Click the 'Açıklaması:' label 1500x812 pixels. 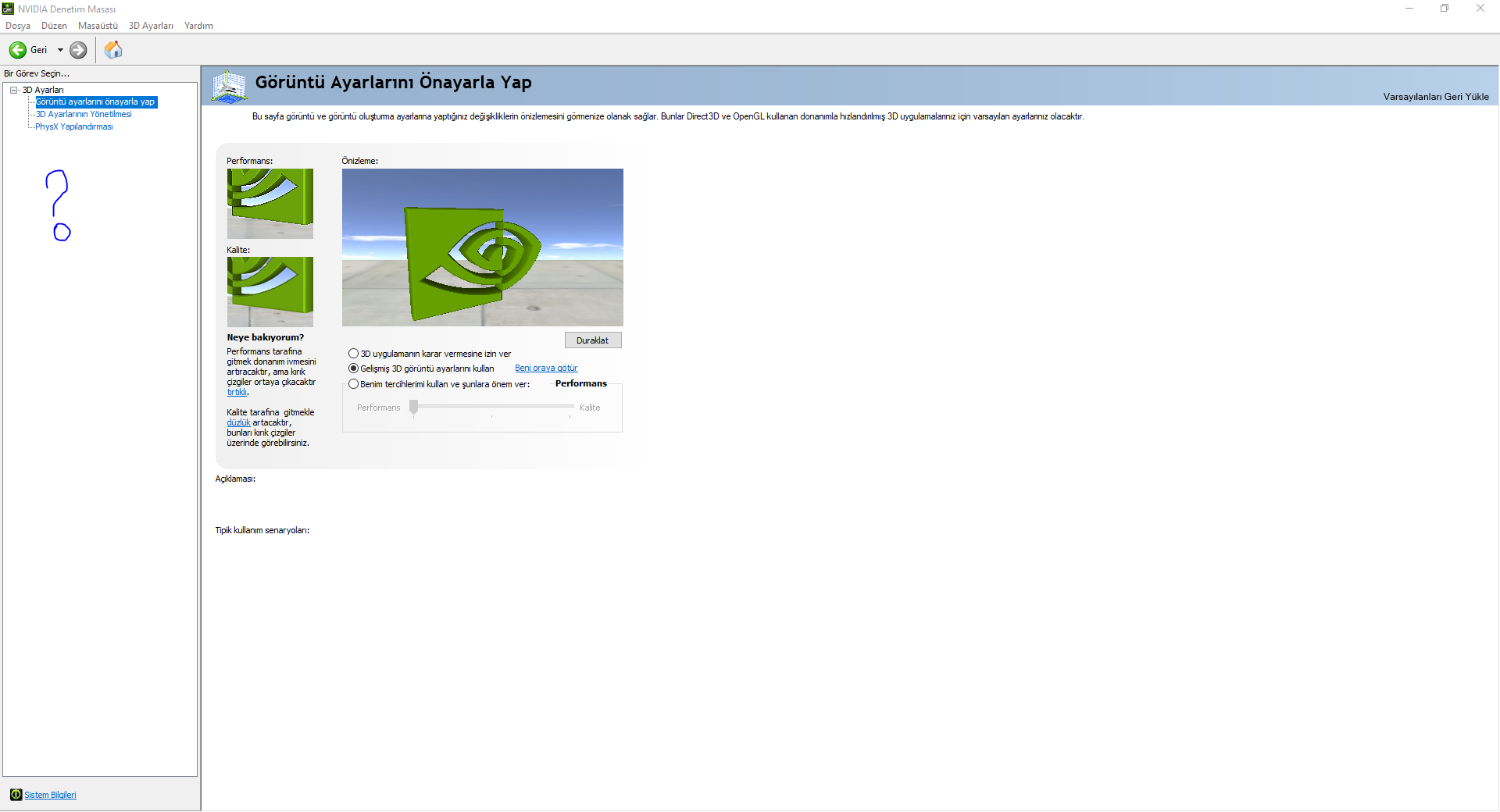coord(235,479)
